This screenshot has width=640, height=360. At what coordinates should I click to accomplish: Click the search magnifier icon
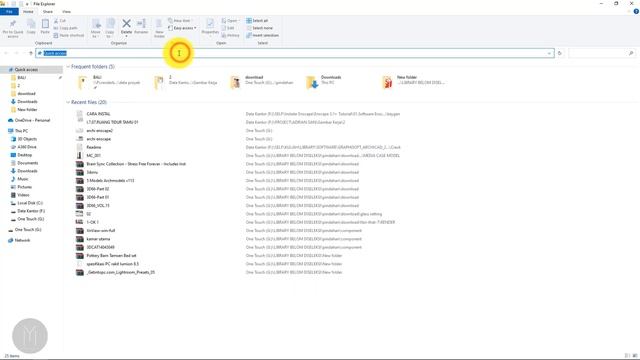coord(631,53)
